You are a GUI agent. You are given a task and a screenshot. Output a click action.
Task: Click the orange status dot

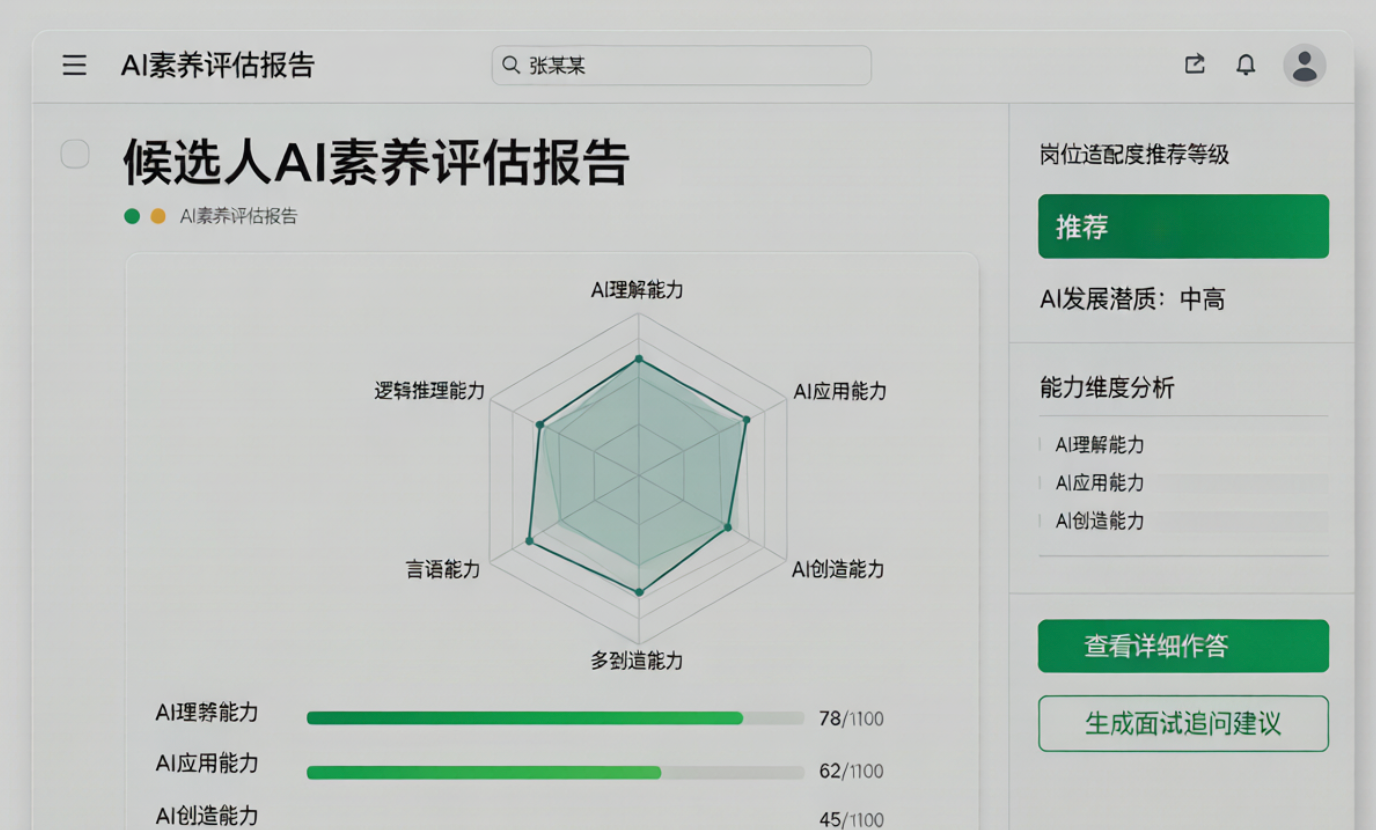(158, 216)
